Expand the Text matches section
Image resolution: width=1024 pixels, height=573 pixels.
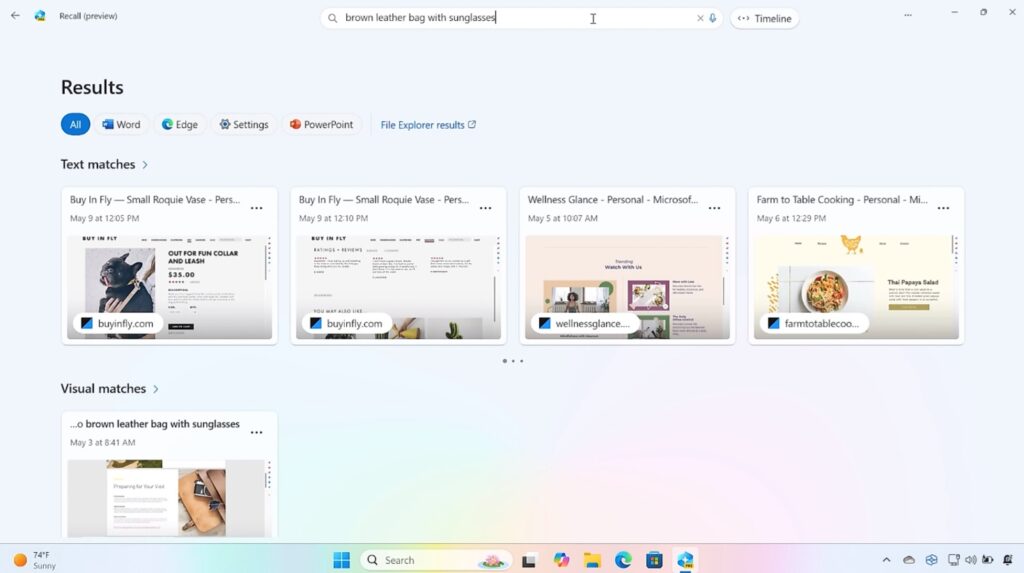pyautogui.click(x=145, y=165)
